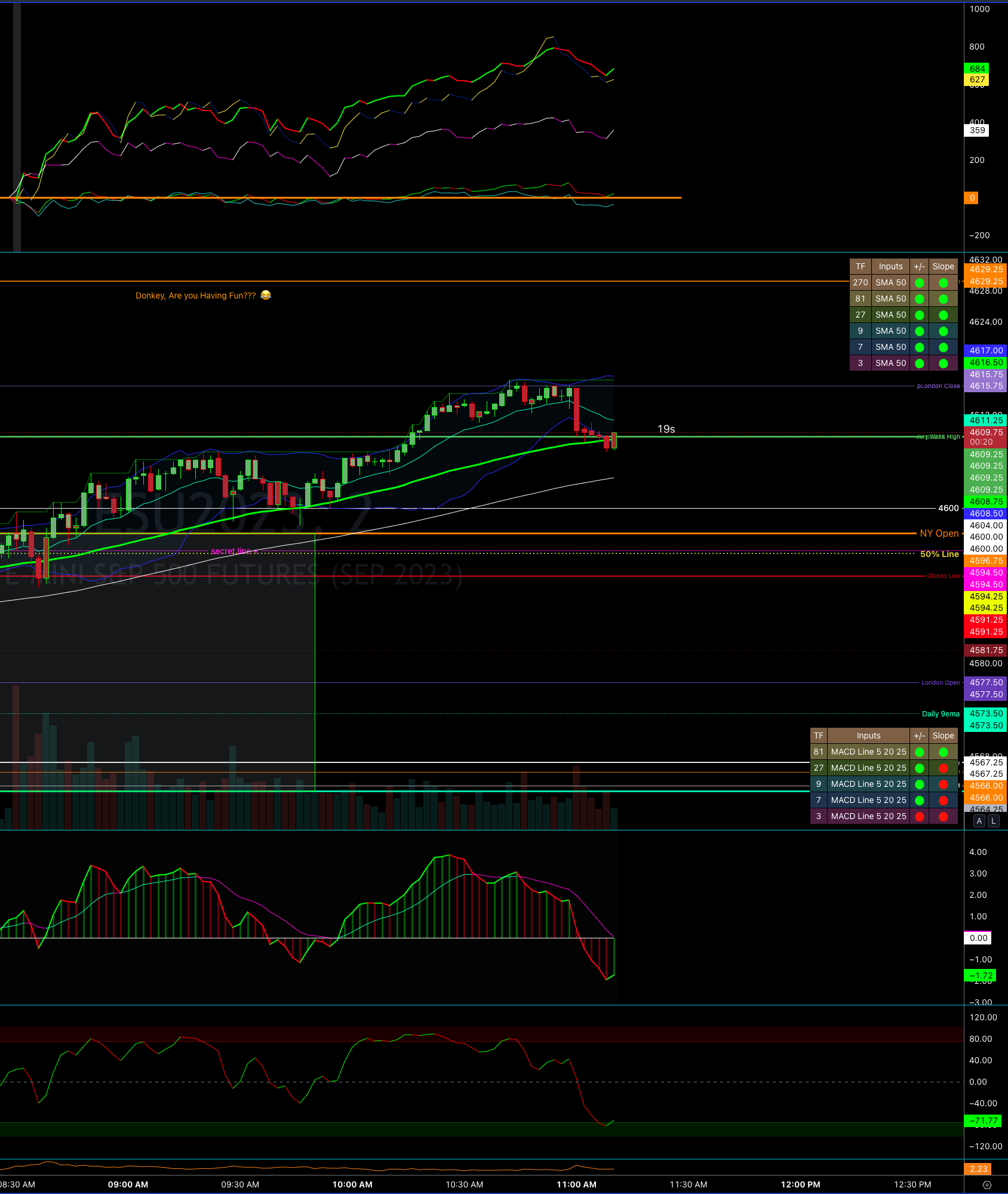Click the 11:00 AM time axis label
This screenshot has height=1194, width=1008.
[x=576, y=1184]
